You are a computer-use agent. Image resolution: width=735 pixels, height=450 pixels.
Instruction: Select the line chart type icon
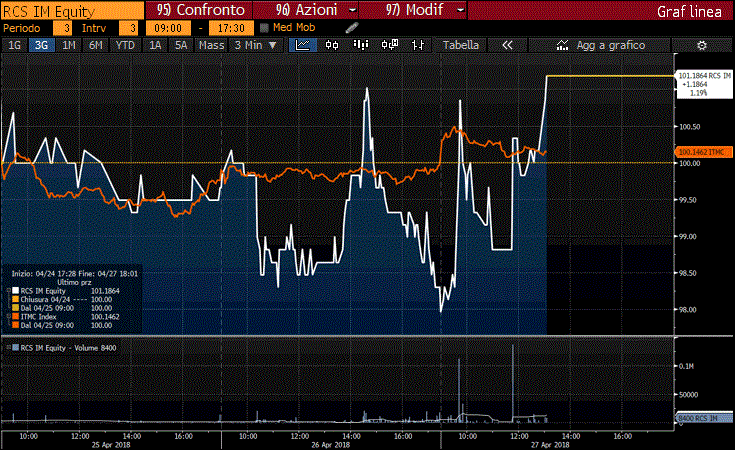click(301, 45)
